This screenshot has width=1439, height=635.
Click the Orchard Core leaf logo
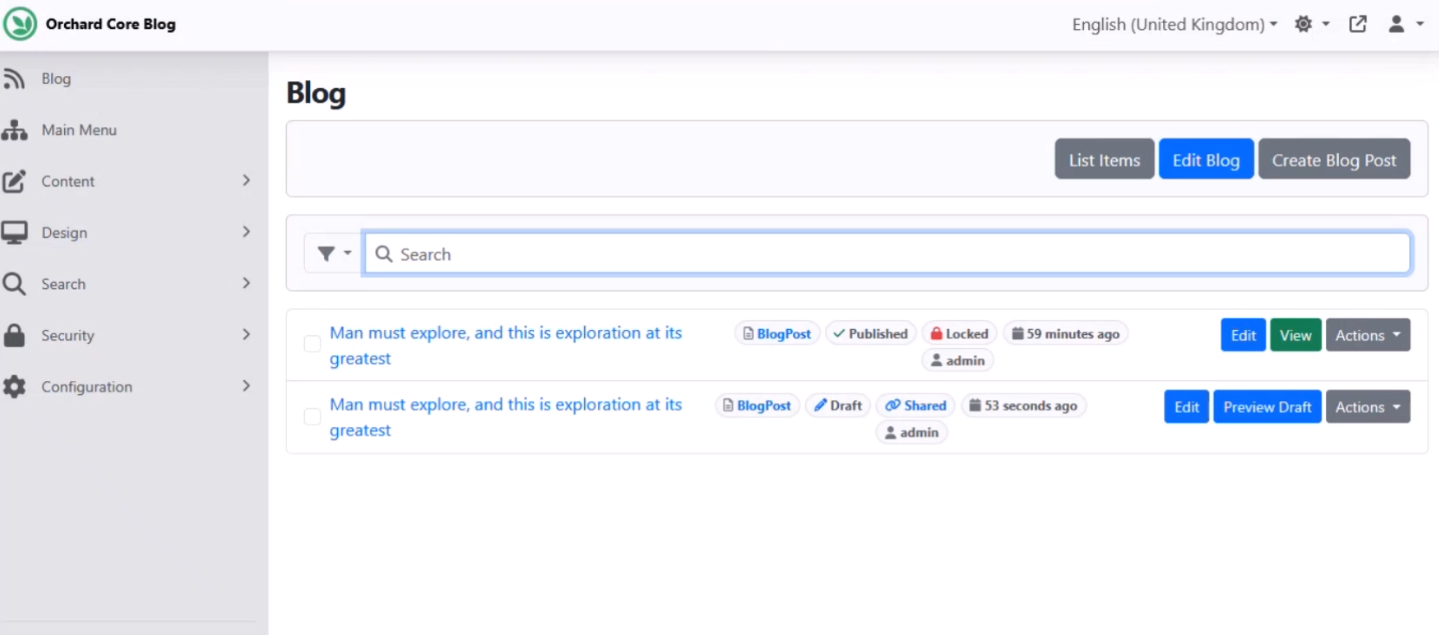pyautogui.click(x=20, y=24)
